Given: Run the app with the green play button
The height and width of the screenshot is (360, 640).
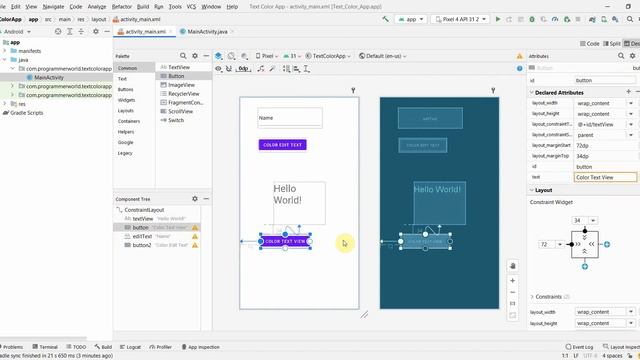Looking at the screenshot, I should coord(498,19).
